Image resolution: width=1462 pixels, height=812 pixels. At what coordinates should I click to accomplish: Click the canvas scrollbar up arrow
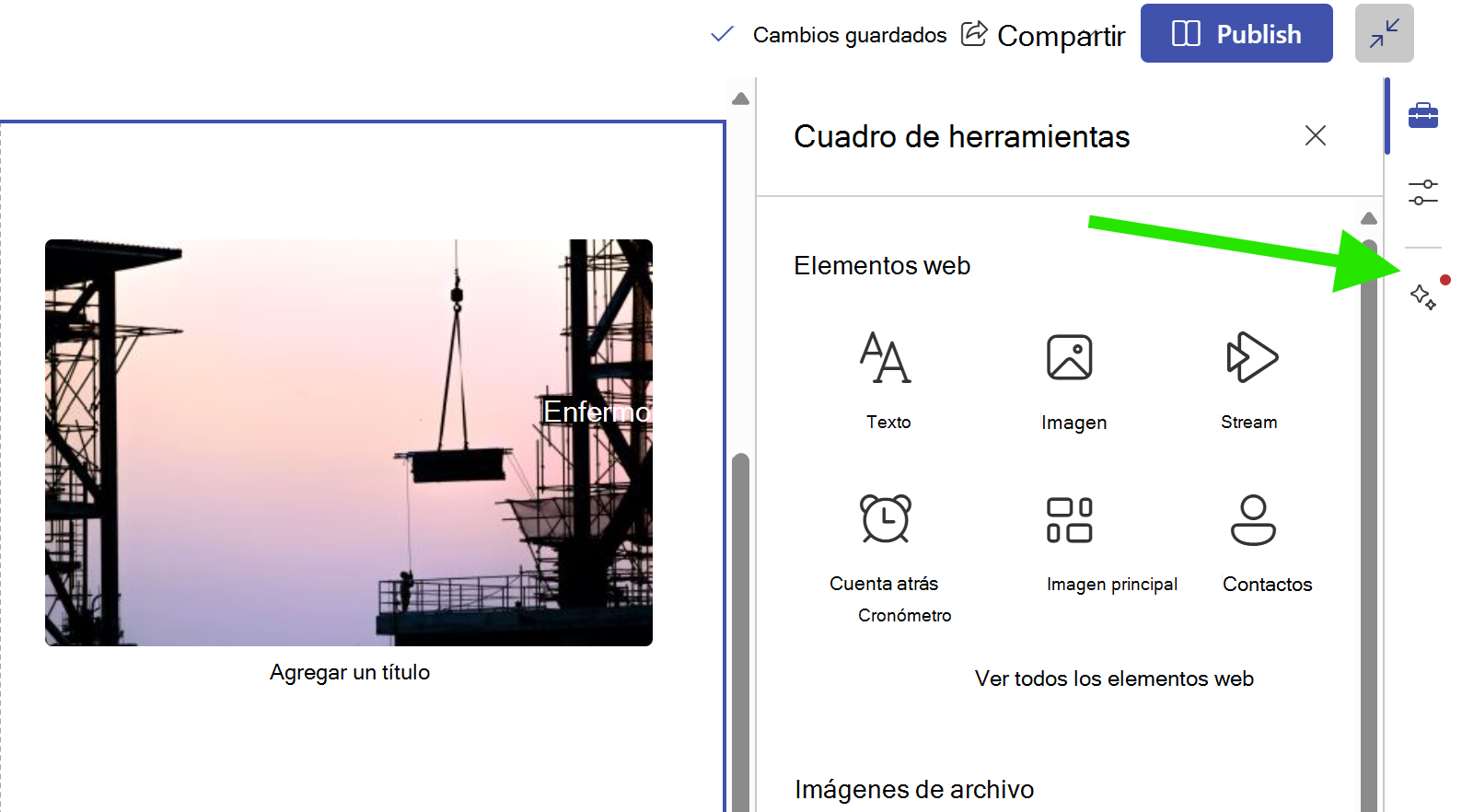click(740, 99)
